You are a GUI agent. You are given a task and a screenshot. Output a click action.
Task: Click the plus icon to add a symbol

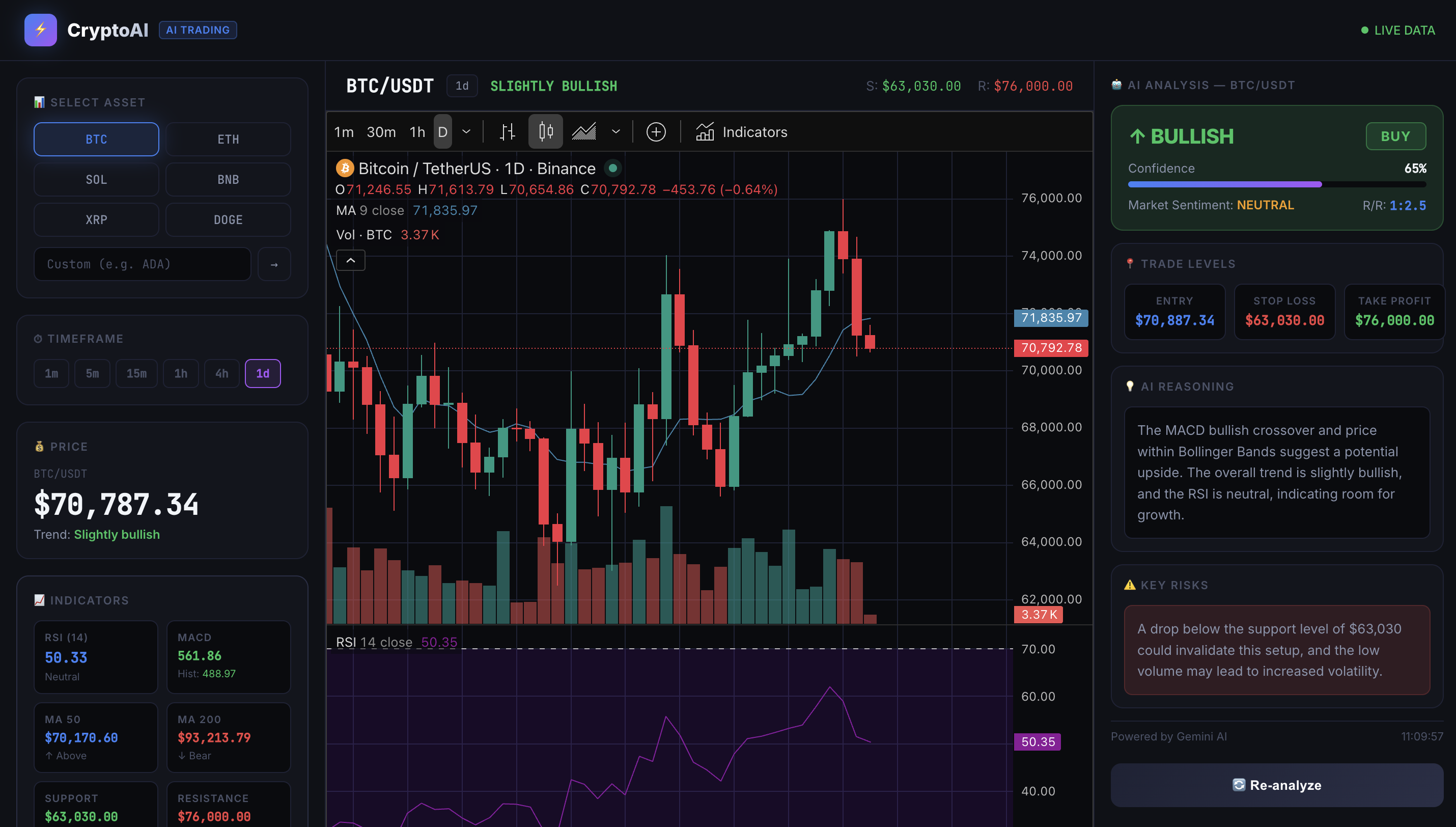[x=656, y=131]
